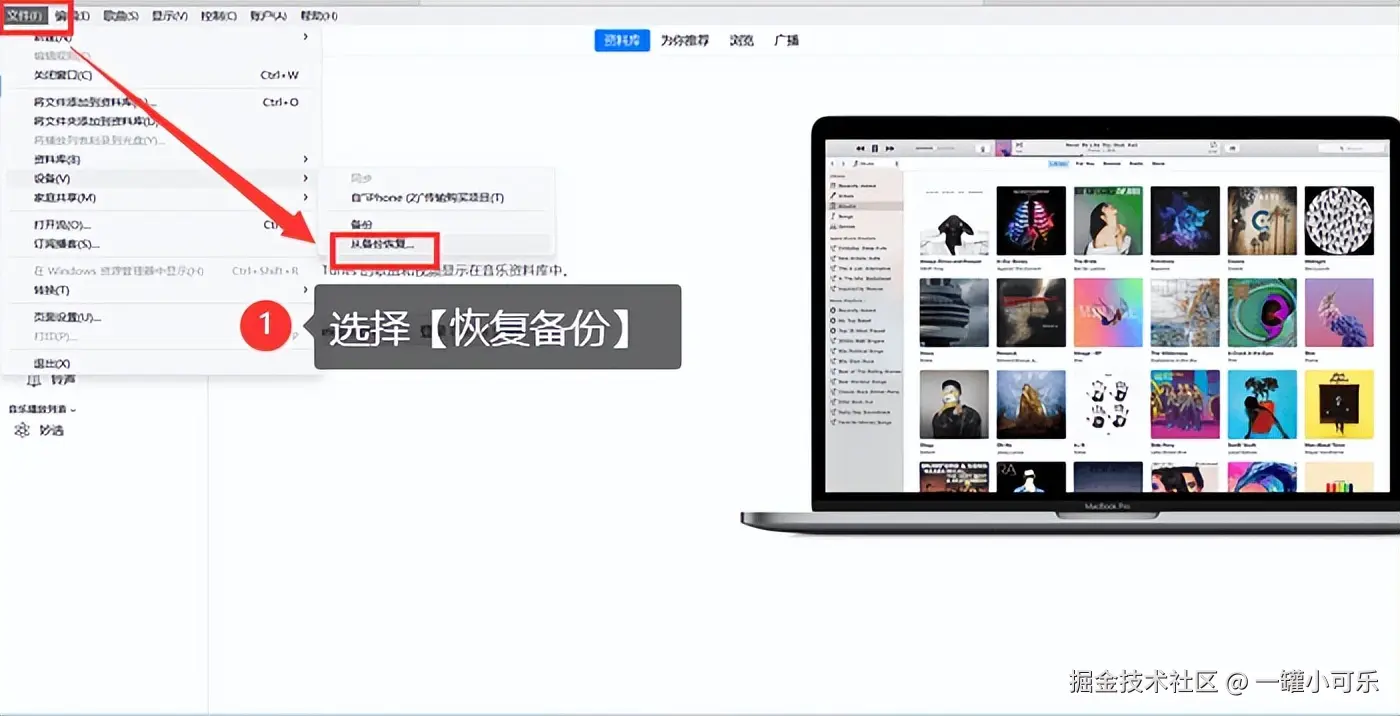Viewport: 1400px width, 716px height.
Task: Open the 显示(V) menu
Action: [x=169, y=16]
